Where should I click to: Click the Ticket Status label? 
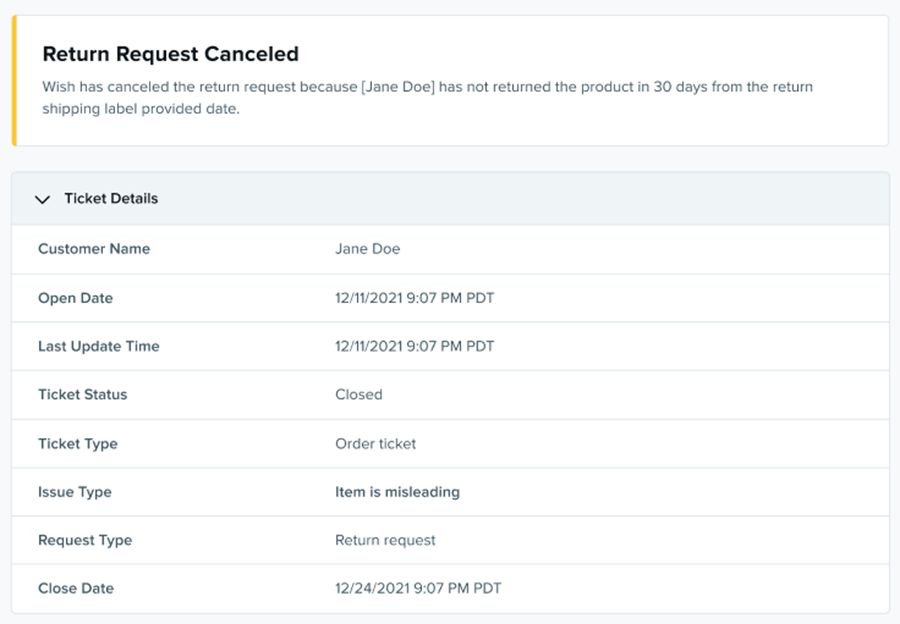[x=82, y=394]
